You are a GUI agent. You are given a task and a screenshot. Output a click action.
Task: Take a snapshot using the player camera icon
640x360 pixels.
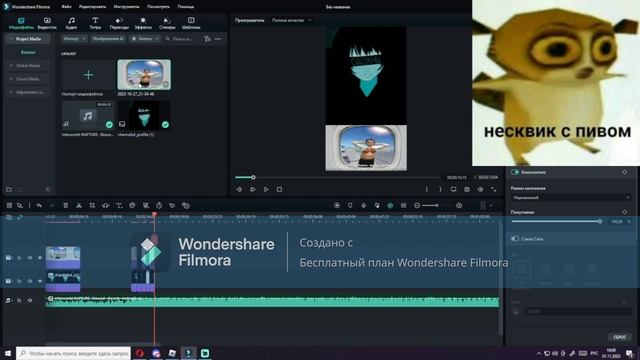(467, 189)
